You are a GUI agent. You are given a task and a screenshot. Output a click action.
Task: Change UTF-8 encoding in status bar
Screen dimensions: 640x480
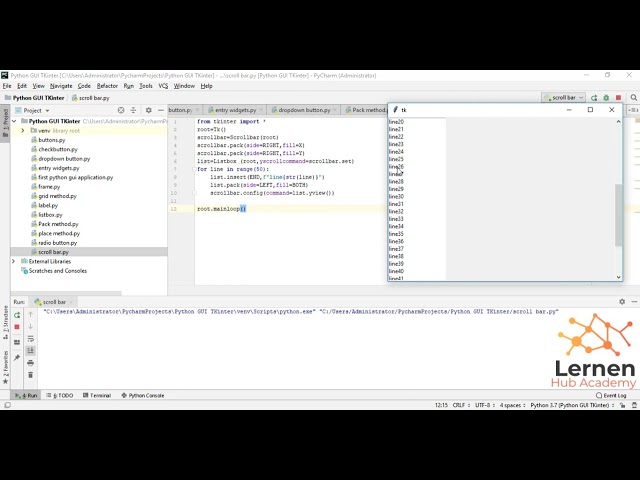[x=484, y=405]
